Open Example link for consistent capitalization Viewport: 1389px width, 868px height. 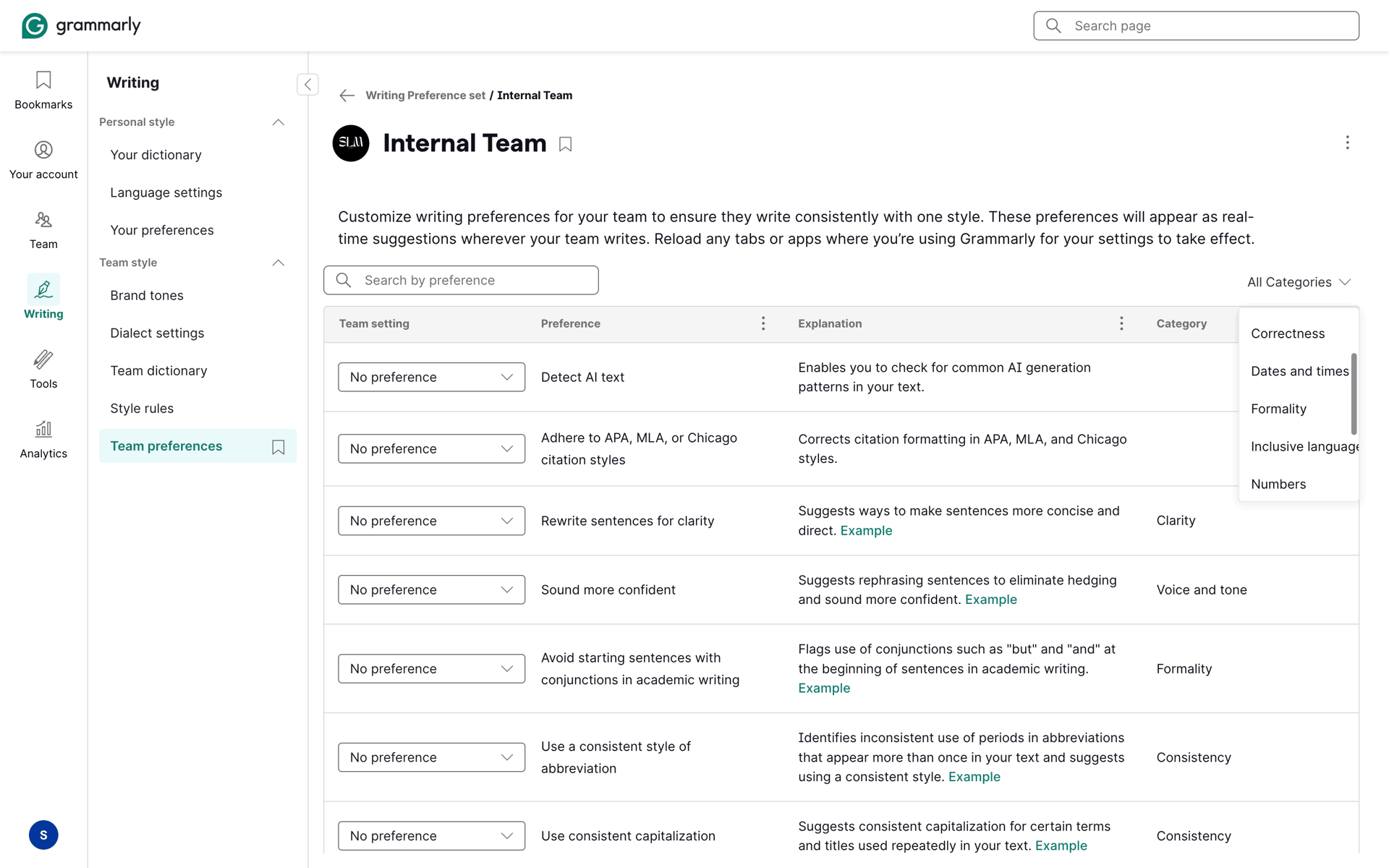1061,846
